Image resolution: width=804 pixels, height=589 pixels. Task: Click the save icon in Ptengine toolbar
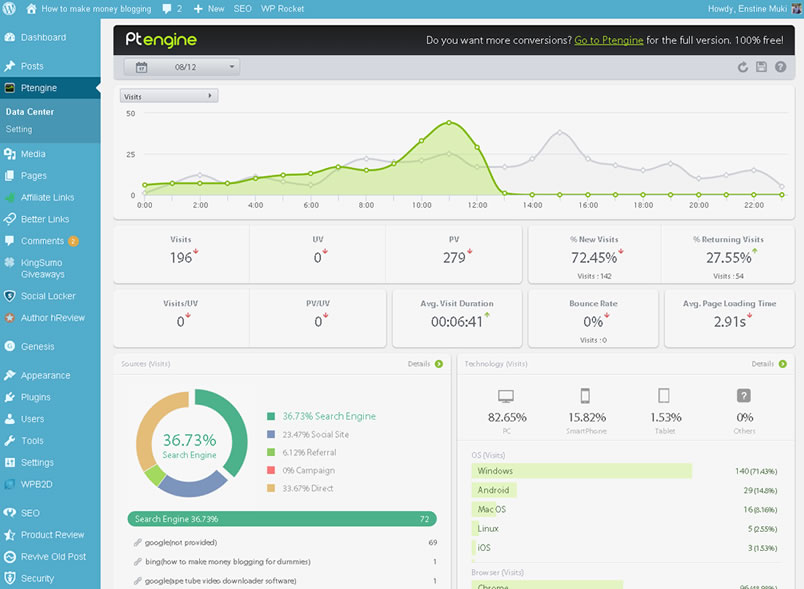point(761,67)
